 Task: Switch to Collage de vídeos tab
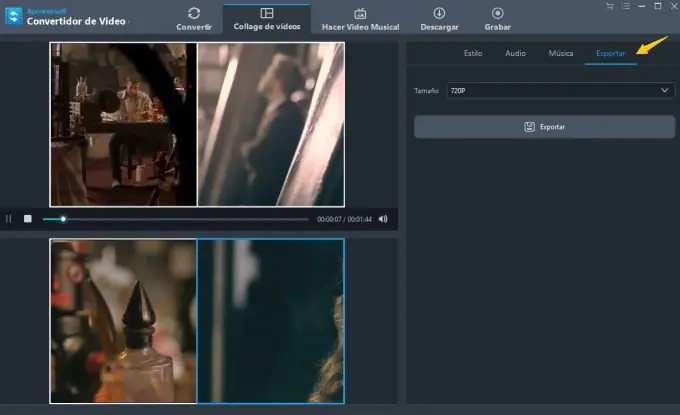pyautogui.click(x=267, y=19)
